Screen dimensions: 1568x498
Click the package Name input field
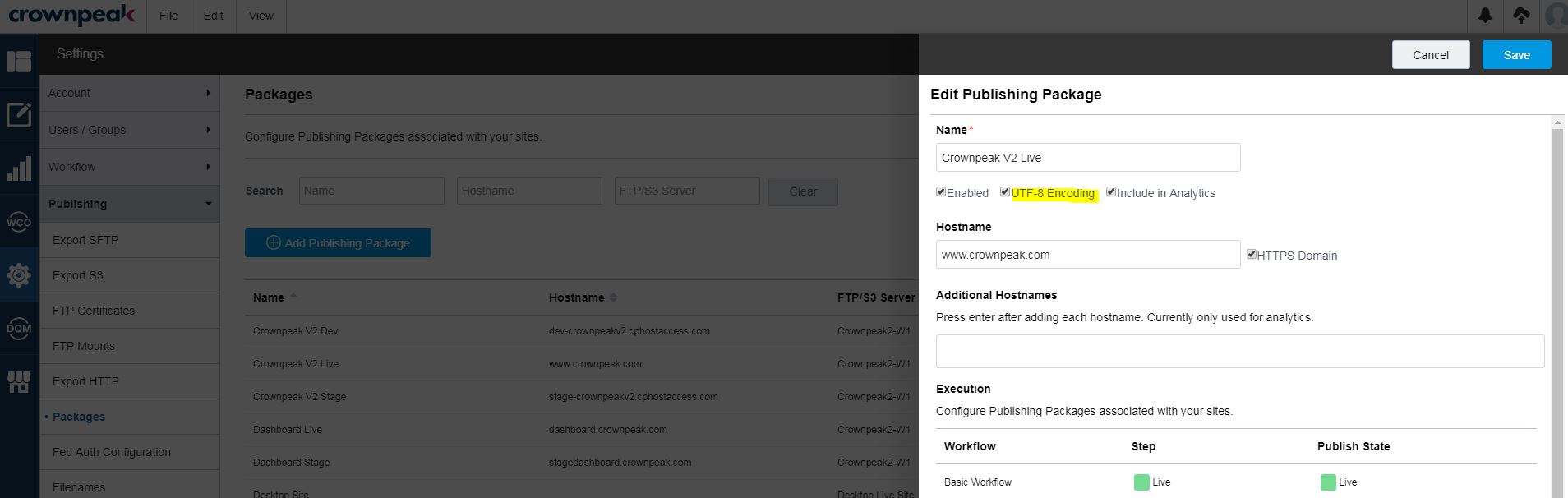click(1088, 158)
